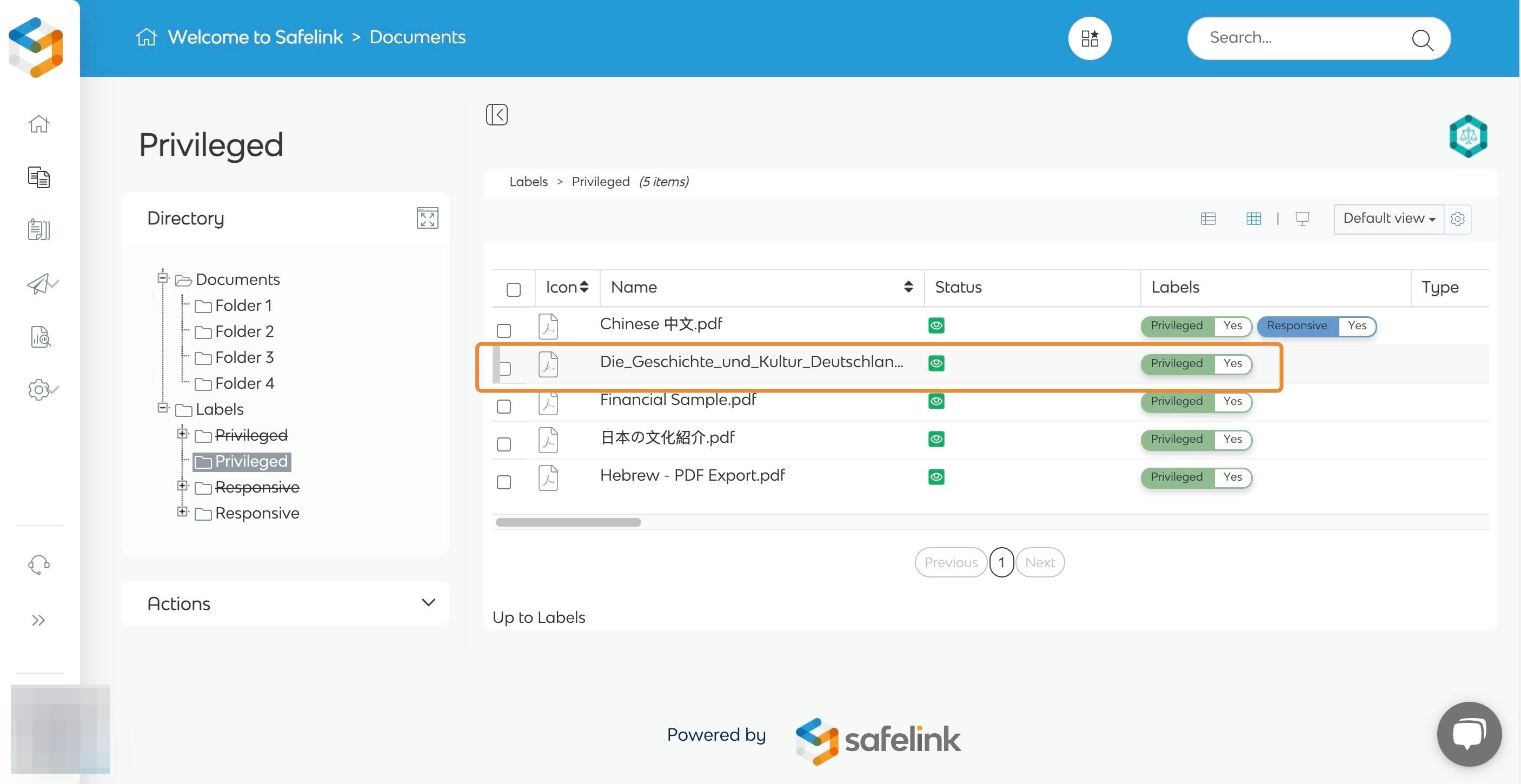The height and width of the screenshot is (784, 1521).
Task: Check the Hebrew - PDF Export.pdf checkbox
Action: click(x=503, y=482)
